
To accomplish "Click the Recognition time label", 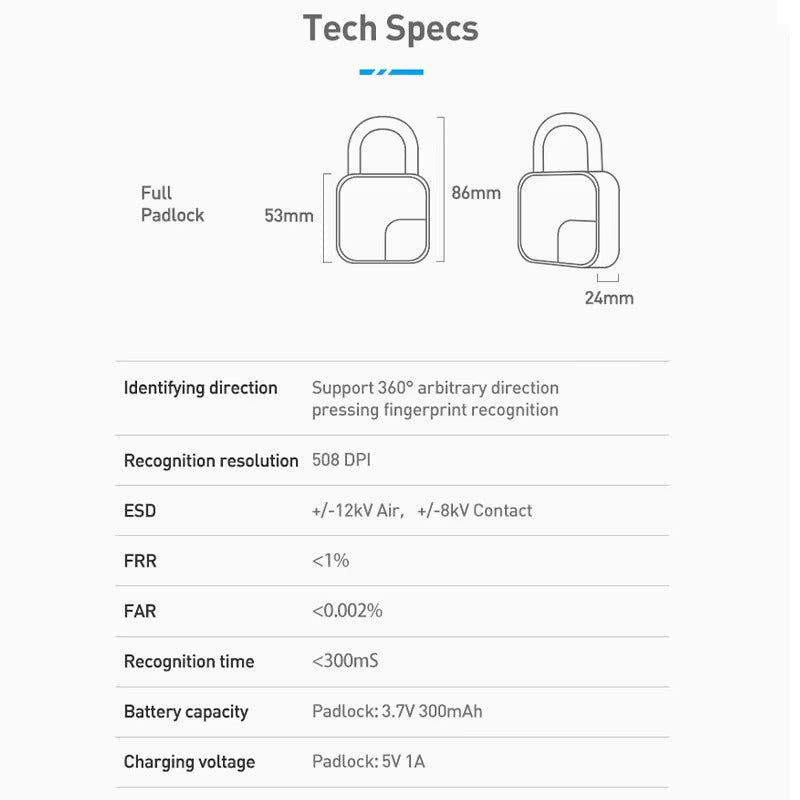I will pyautogui.click(x=189, y=662).
